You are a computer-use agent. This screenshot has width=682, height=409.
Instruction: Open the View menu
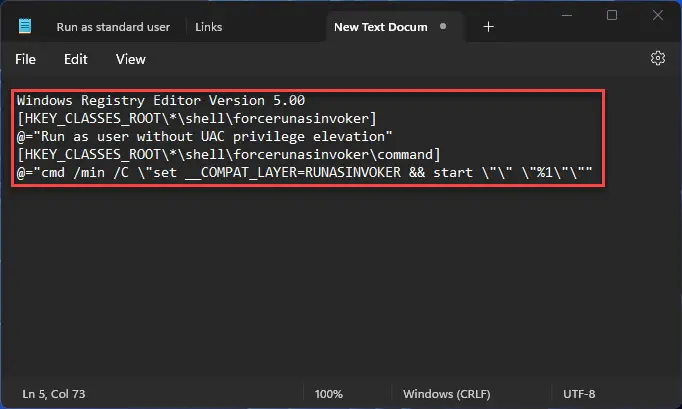131,59
